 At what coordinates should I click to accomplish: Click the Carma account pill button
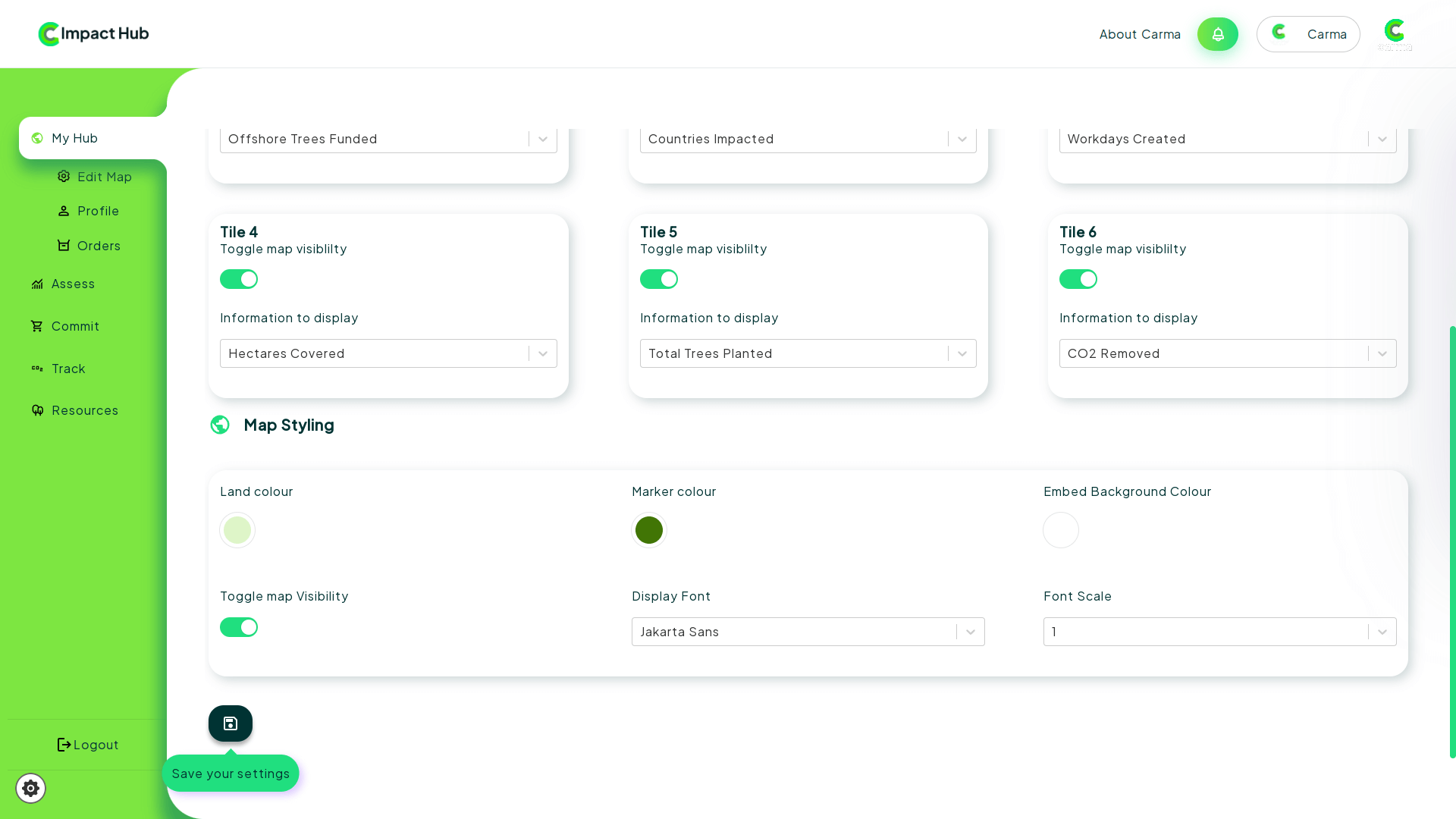(x=1307, y=34)
